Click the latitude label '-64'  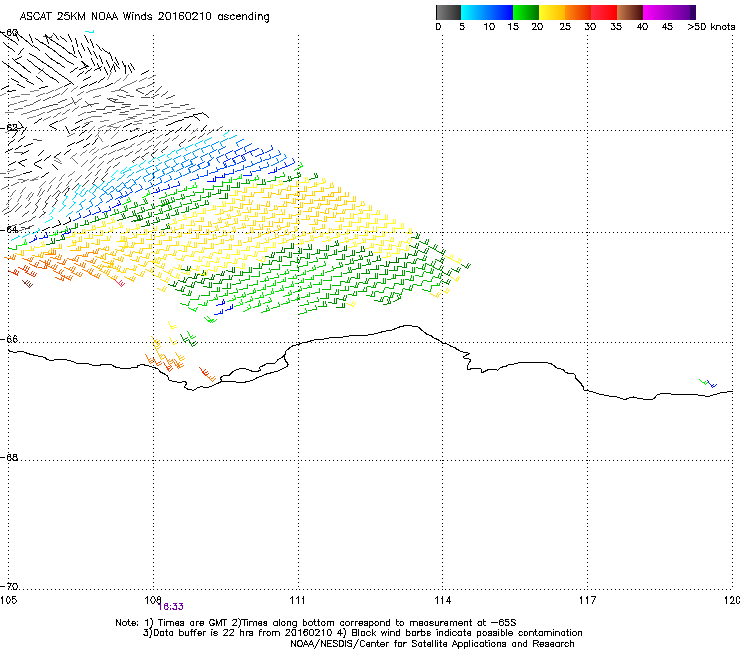pyautogui.click(x=9, y=230)
